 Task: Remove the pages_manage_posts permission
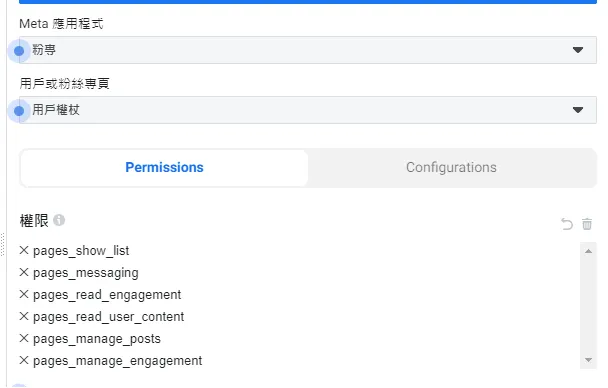tap(24, 338)
